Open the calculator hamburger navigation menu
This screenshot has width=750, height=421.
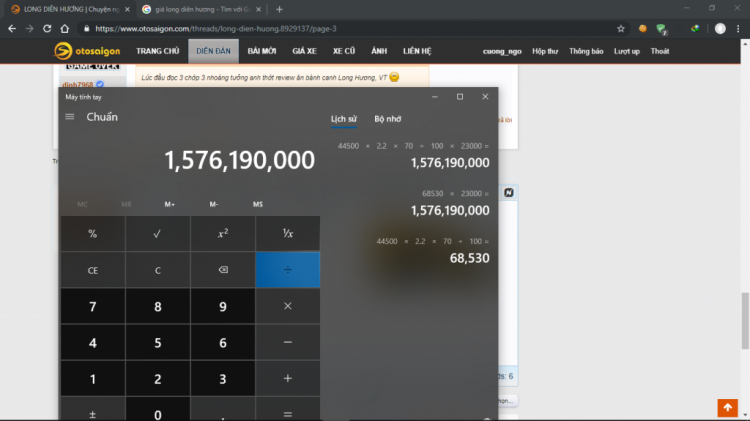point(70,117)
